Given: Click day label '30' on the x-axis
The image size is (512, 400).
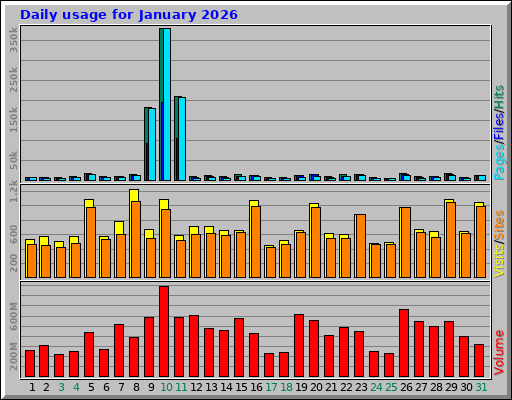Looking at the screenshot, I should point(466,387).
